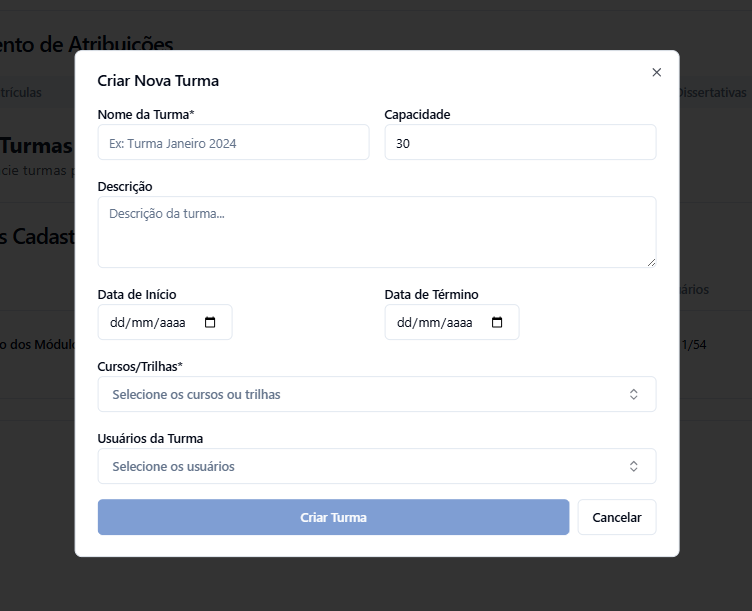Select day segment of Data de Término
This screenshot has width=752, height=611.
403,323
